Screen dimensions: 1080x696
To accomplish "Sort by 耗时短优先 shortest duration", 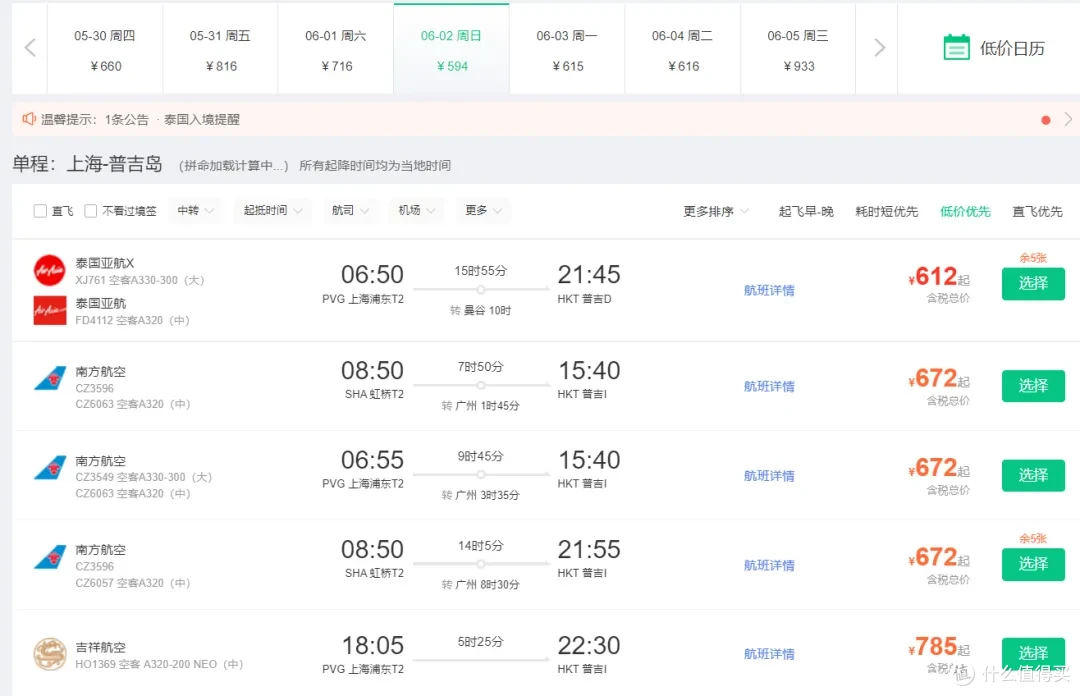I will point(886,212).
